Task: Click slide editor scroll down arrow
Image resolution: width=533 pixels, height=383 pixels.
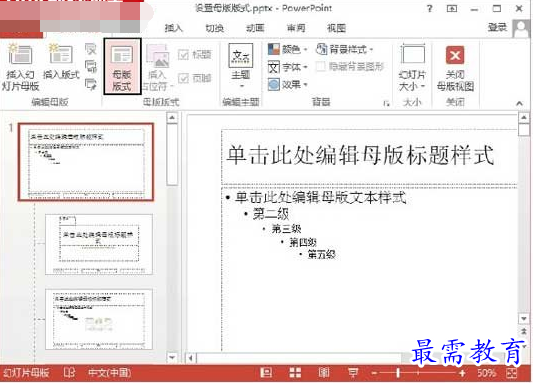Action: click(524, 319)
